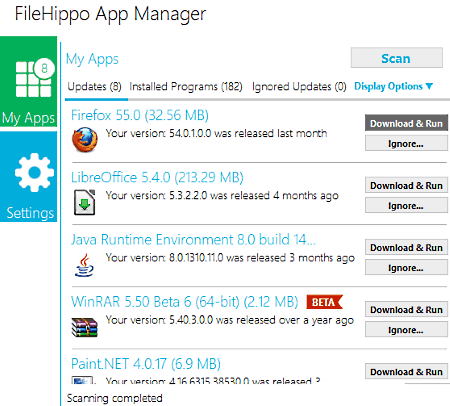Switch to the Updates (8) tab

tap(94, 87)
